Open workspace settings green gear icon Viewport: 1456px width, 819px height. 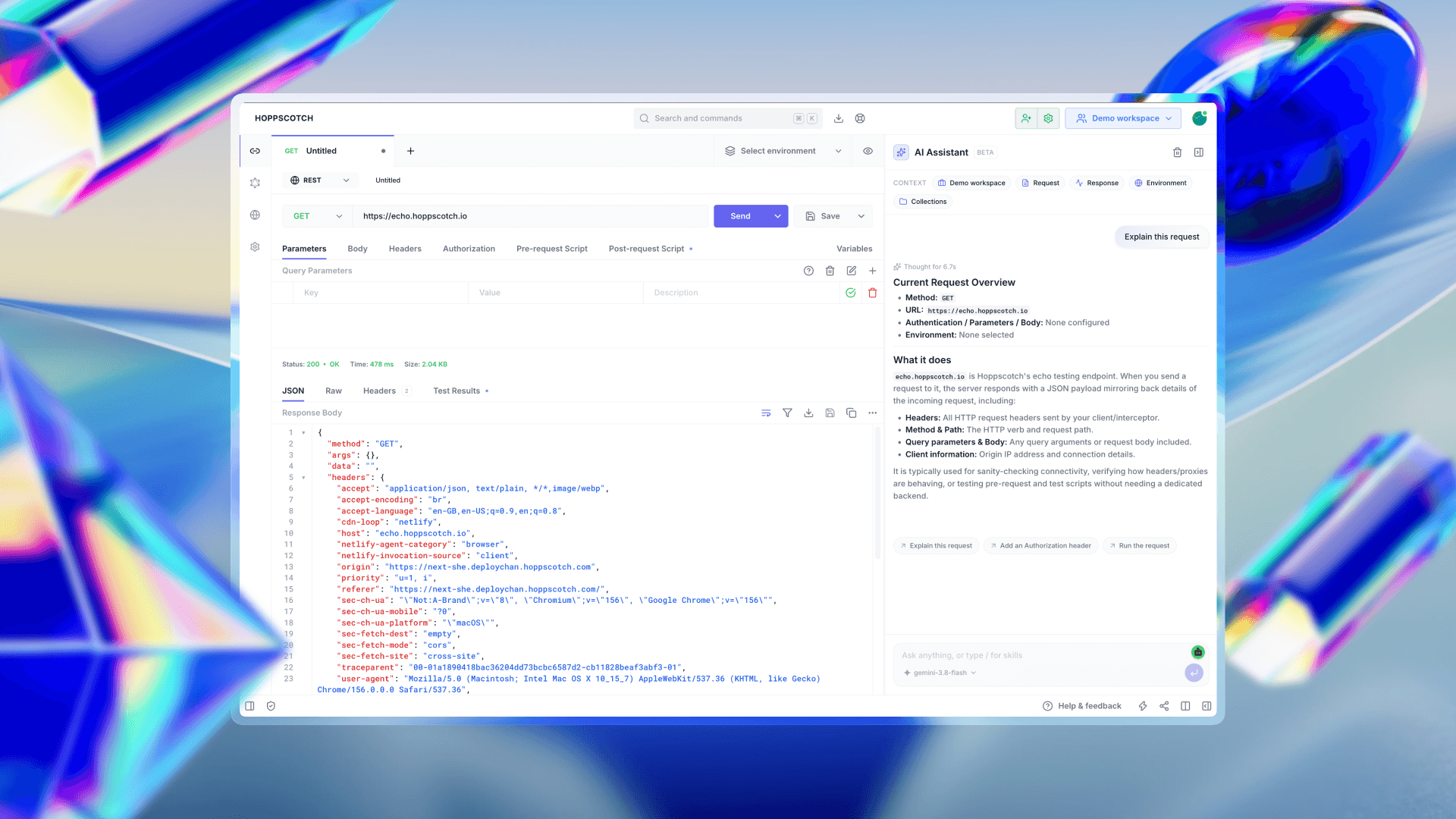tap(1048, 118)
